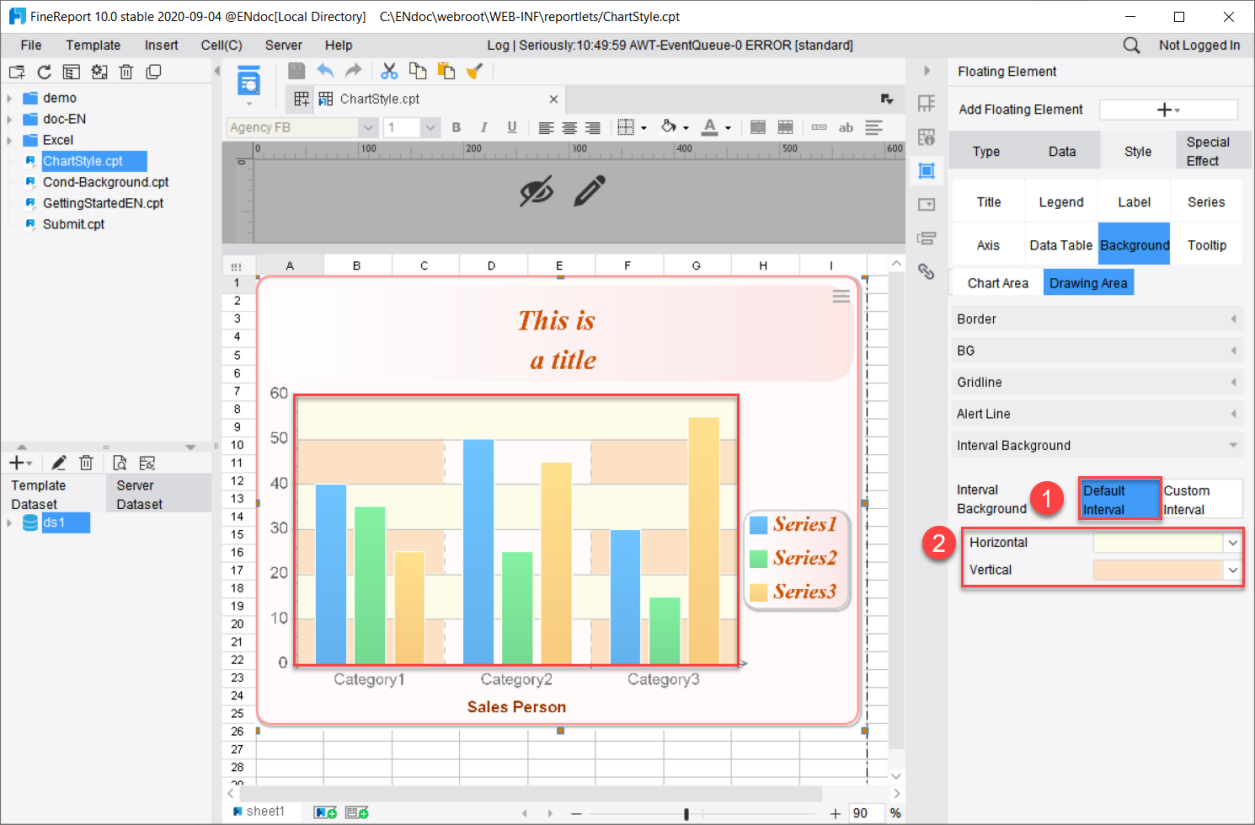Viewport: 1255px width, 825px height.
Task: Switch to the Chart Area tab
Action: (x=996, y=282)
